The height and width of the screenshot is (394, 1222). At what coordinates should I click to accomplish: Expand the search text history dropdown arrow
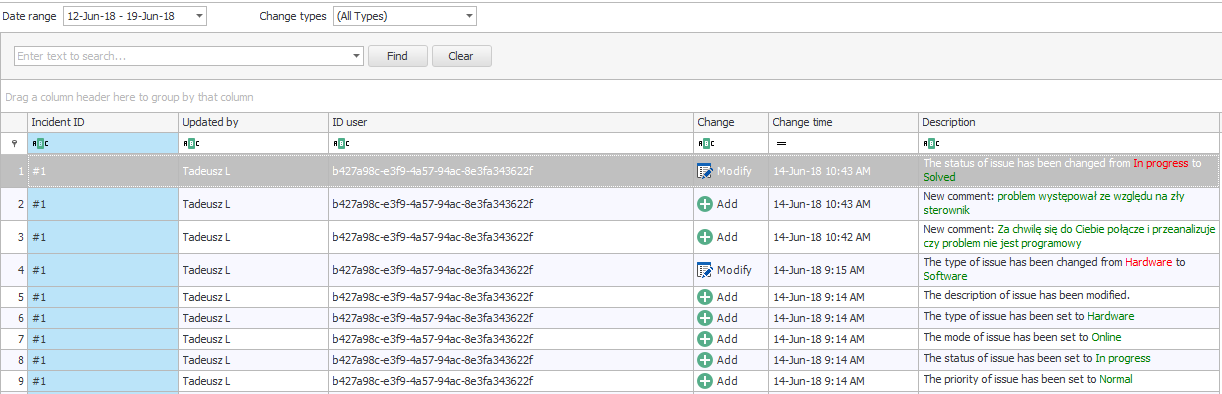coord(357,56)
